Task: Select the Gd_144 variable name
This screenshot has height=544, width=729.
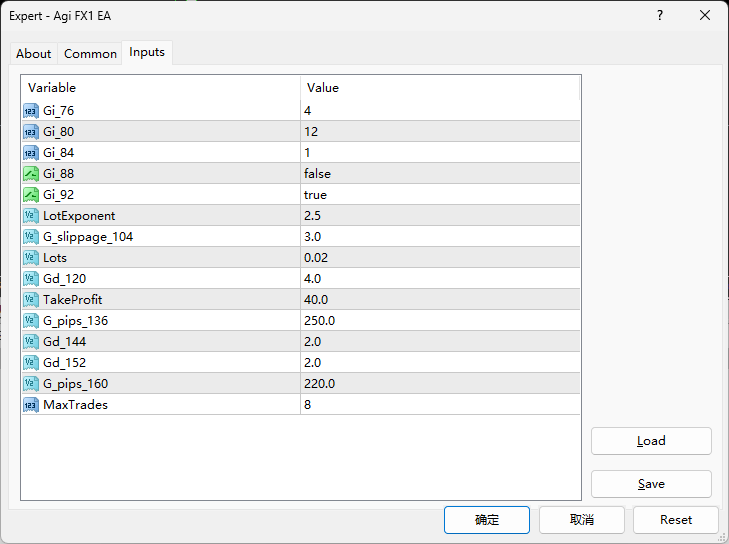Action: point(65,341)
